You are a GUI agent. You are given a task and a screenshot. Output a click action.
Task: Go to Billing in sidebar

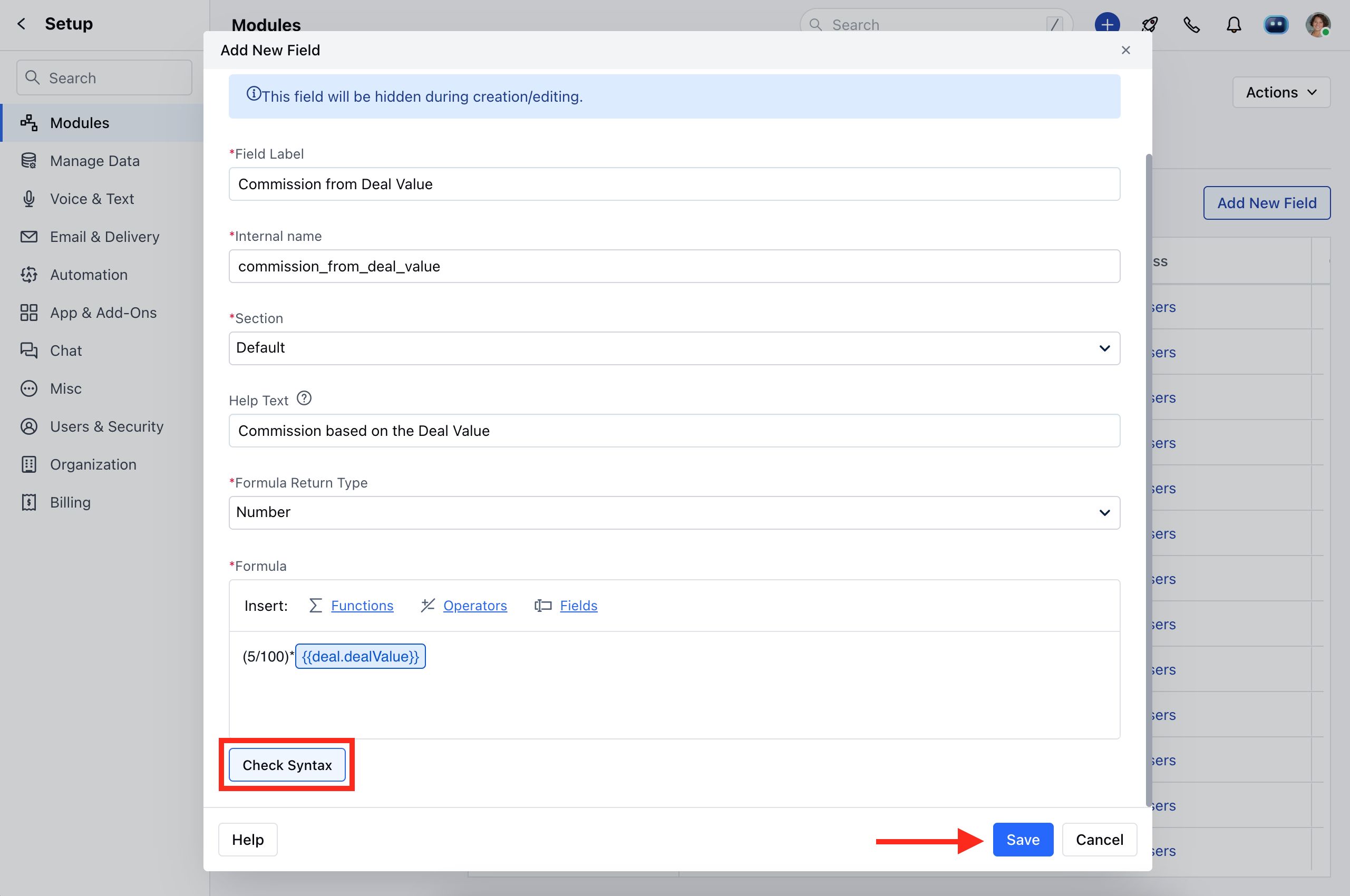70,502
